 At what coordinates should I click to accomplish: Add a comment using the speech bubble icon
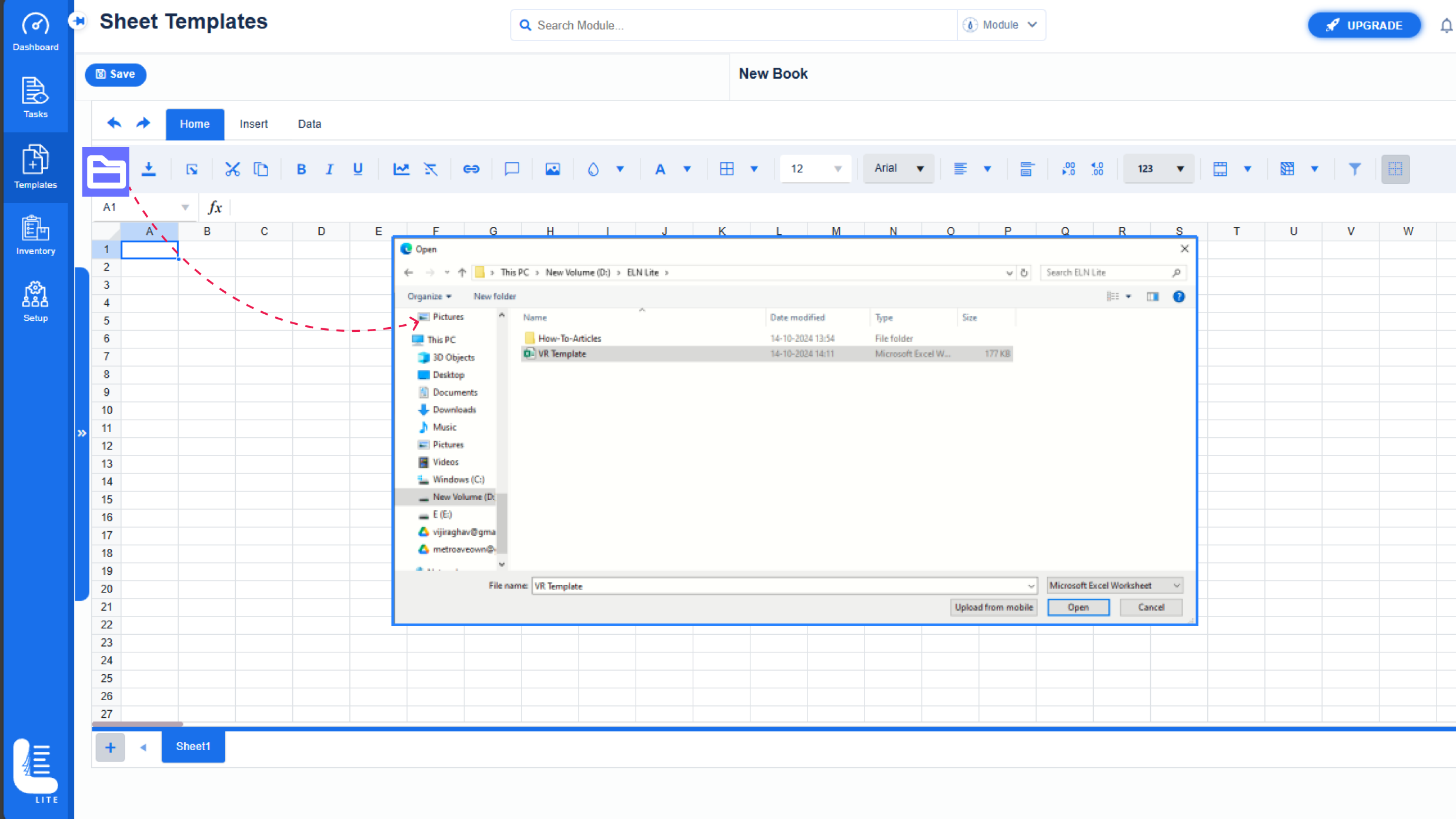tap(512, 169)
